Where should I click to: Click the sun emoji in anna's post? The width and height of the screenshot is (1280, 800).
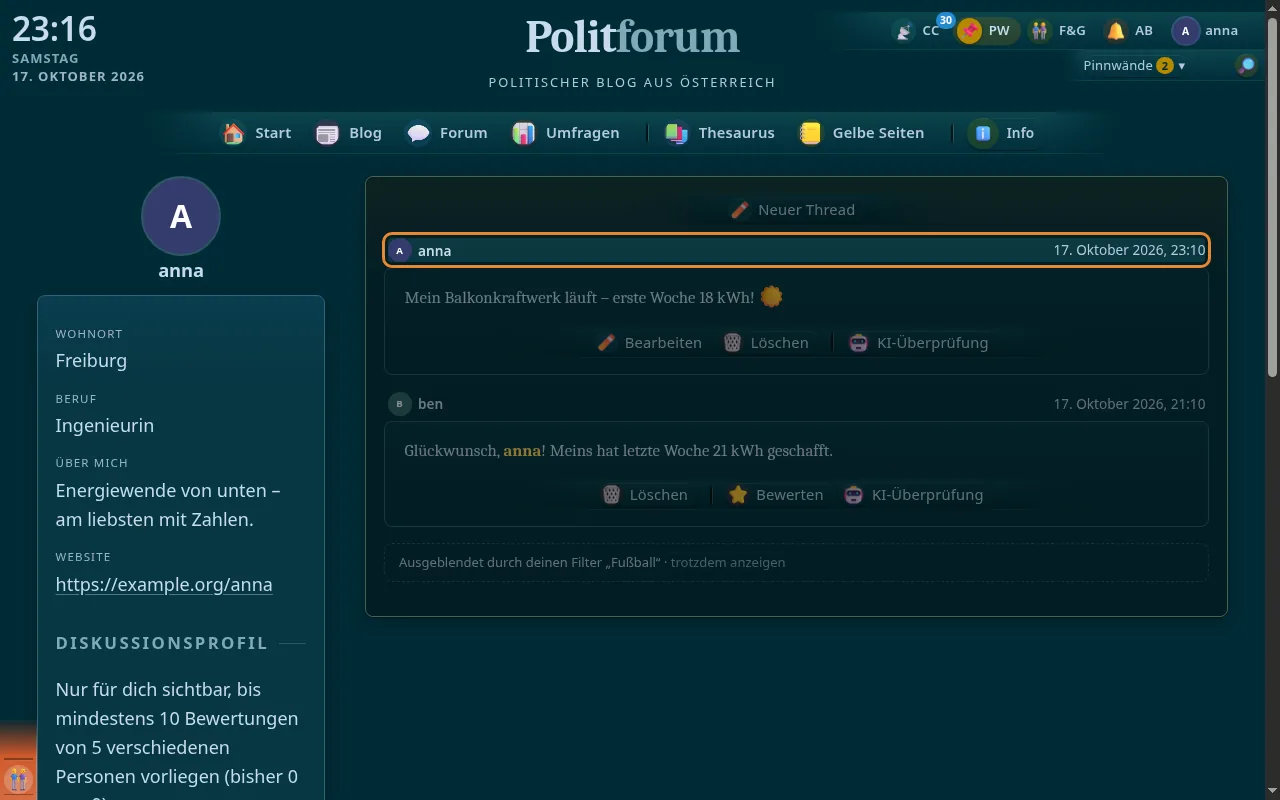click(771, 297)
